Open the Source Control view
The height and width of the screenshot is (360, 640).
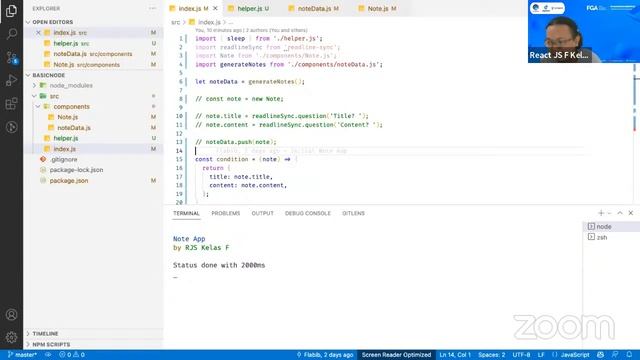click(11, 58)
